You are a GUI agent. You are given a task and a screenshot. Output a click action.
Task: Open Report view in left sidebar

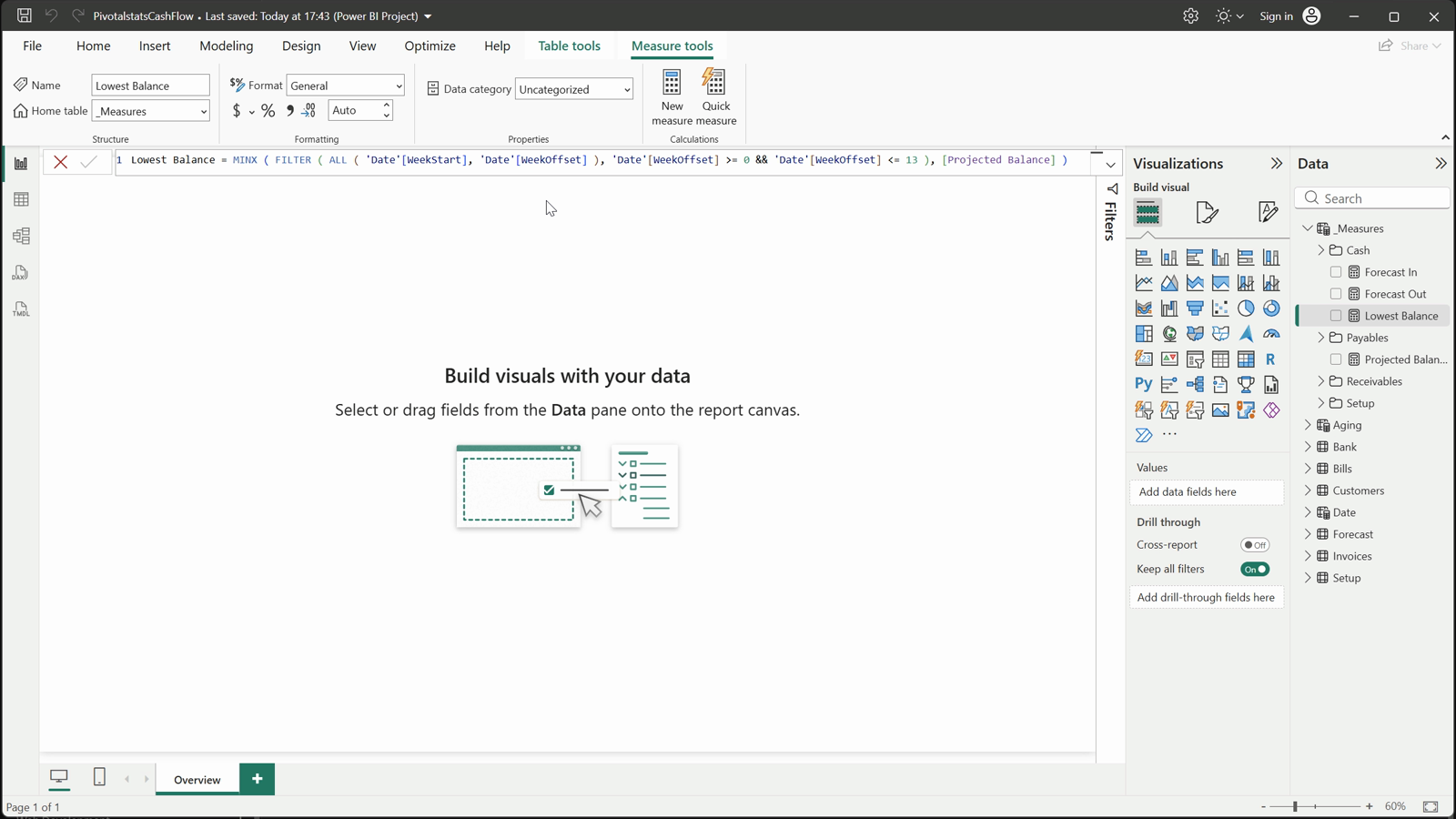[21, 164]
